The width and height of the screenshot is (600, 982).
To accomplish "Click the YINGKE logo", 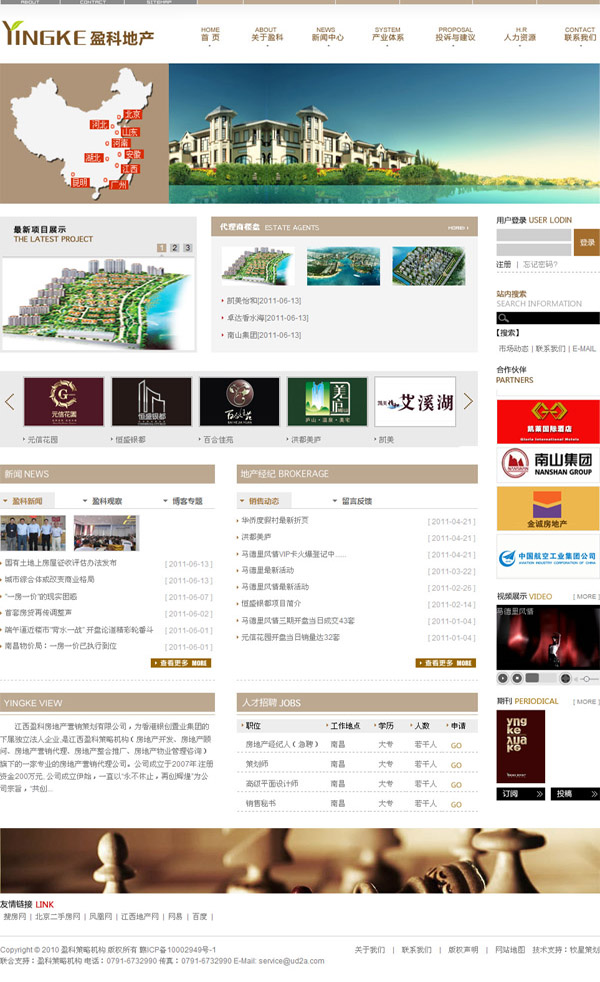I will 78,35.
